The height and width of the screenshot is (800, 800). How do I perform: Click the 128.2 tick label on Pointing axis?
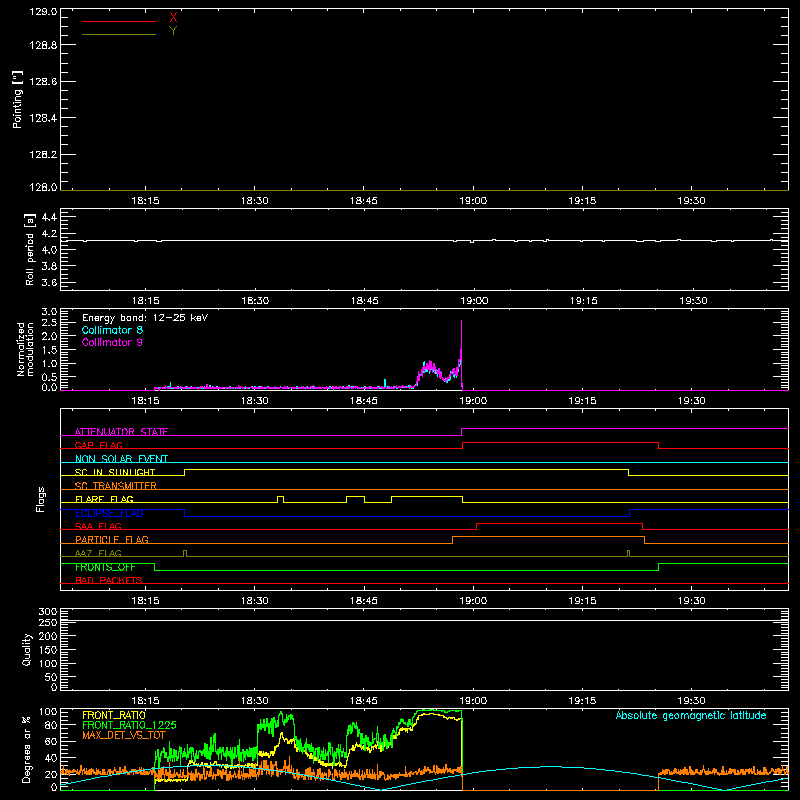[x=43, y=155]
